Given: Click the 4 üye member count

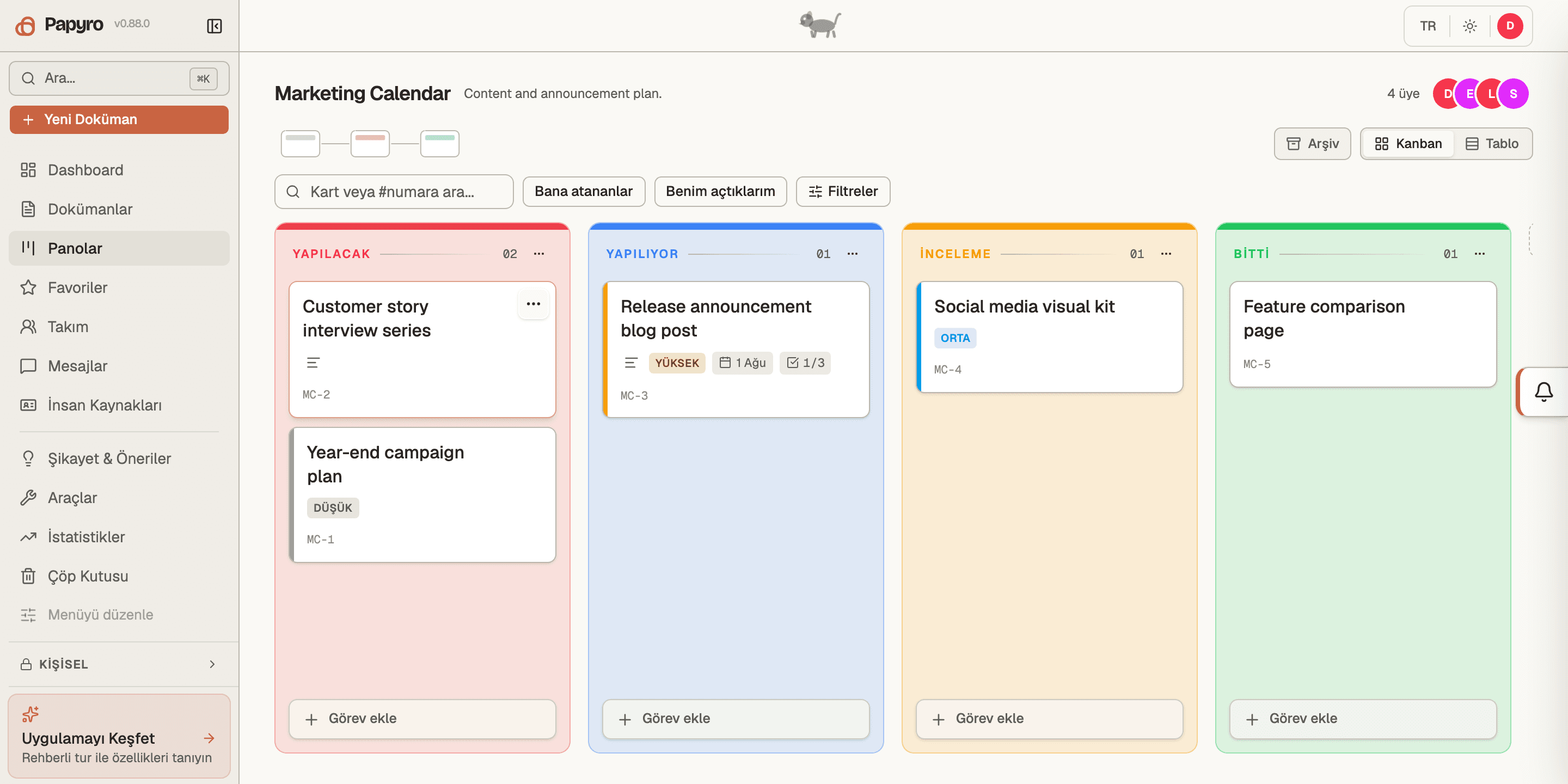Looking at the screenshot, I should [1403, 94].
